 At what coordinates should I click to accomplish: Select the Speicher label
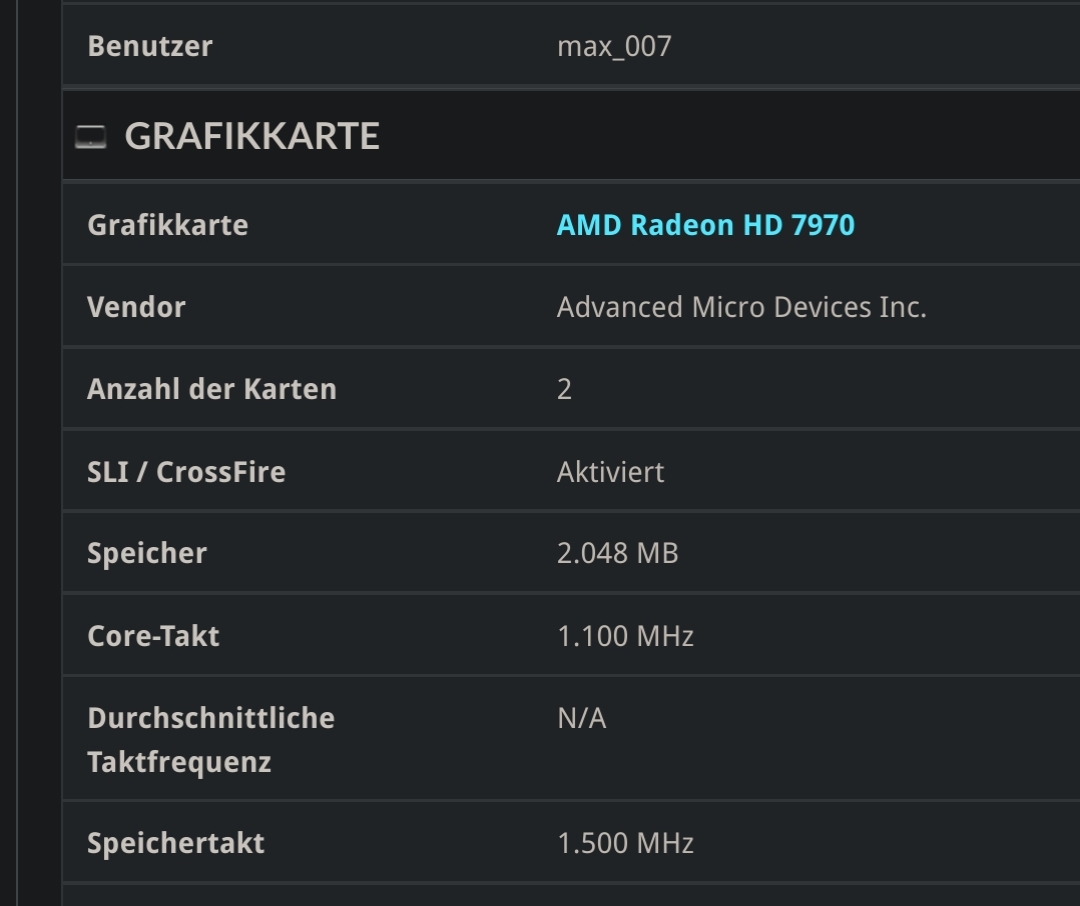point(147,553)
